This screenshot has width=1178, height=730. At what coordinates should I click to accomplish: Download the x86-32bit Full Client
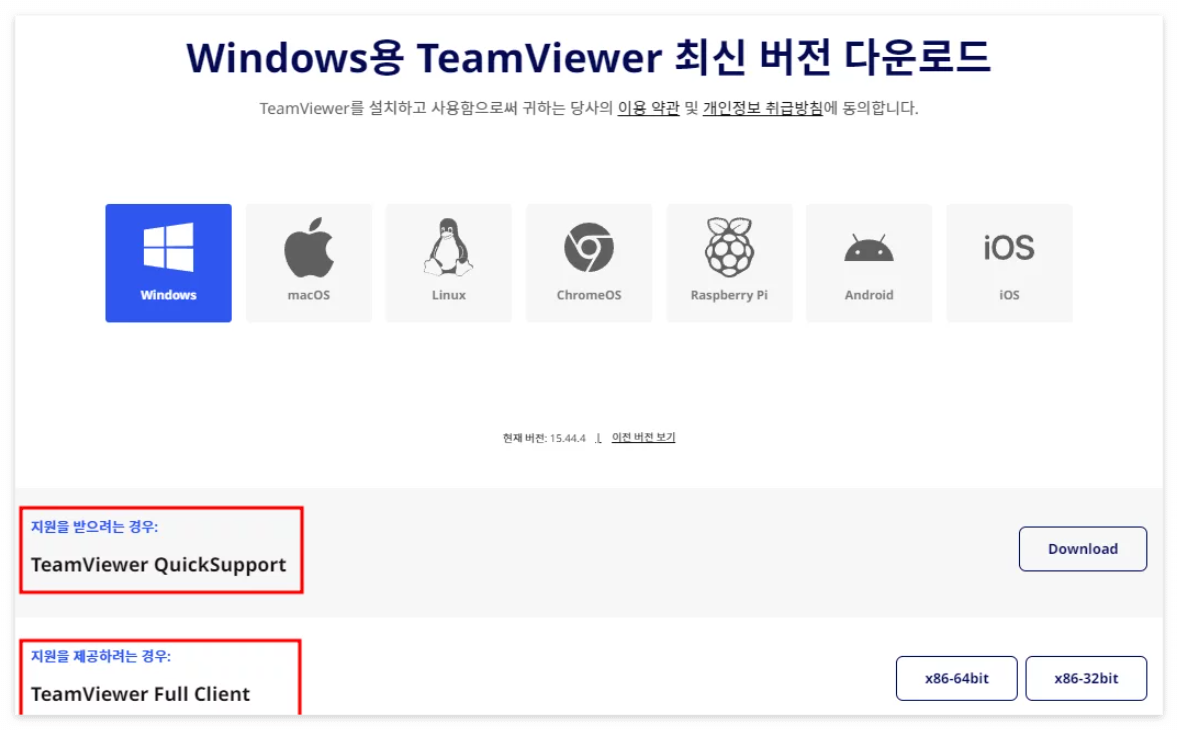[1086, 677]
